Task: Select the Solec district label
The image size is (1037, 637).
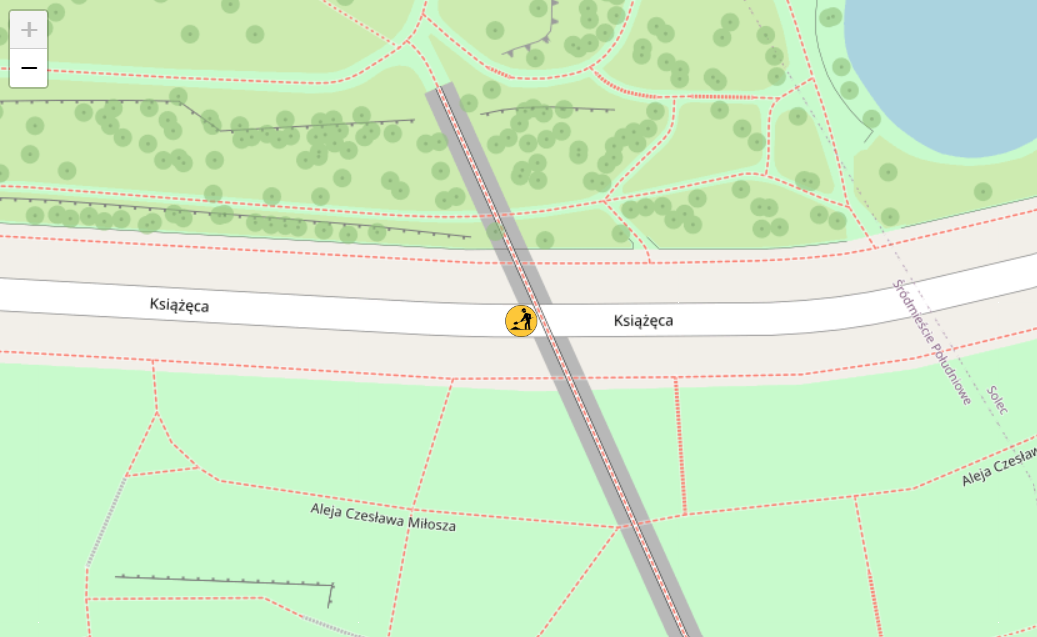Action: click(x=997, y=400)
